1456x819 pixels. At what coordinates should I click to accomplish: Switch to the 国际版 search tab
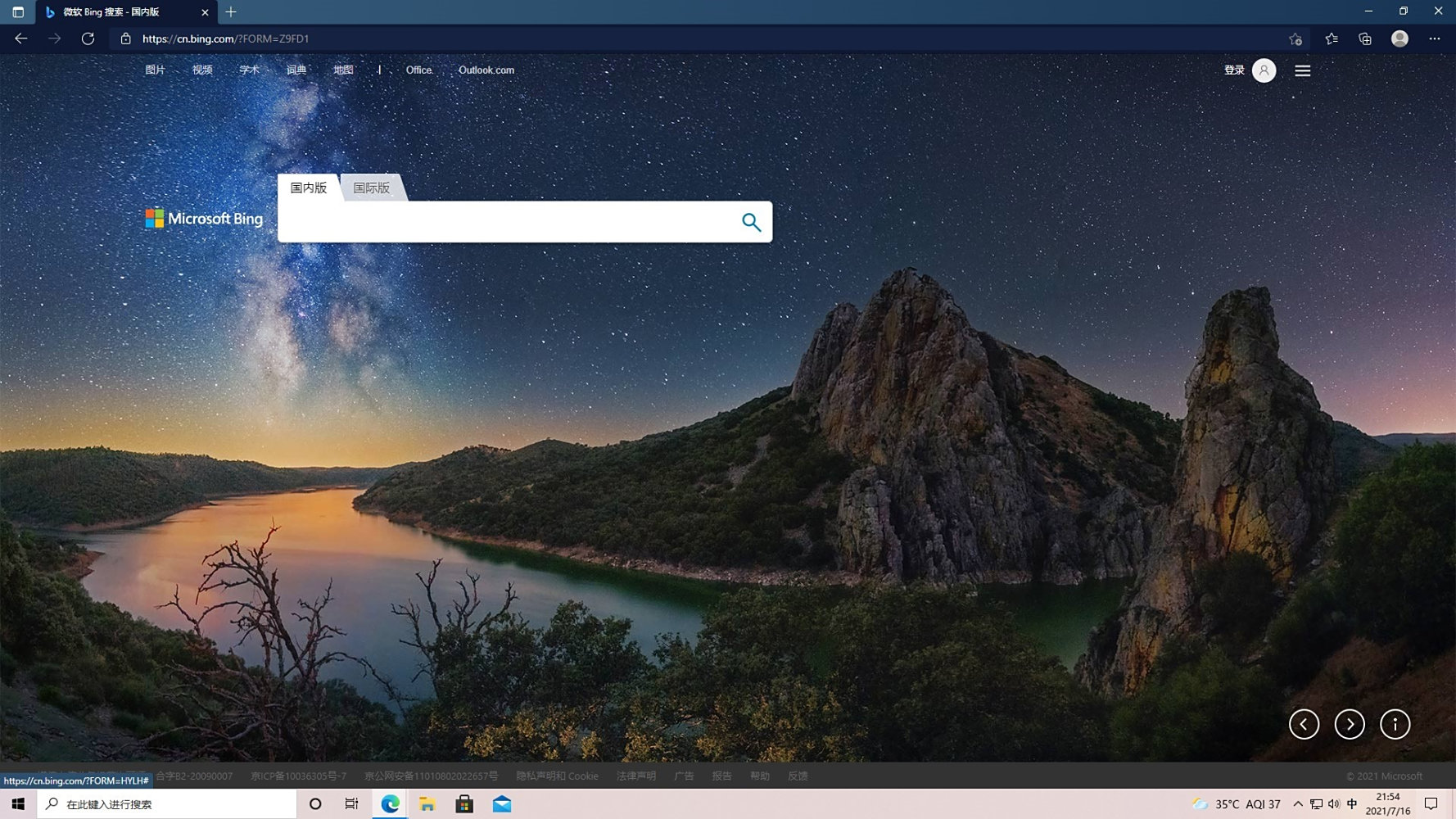pos(371,188)
